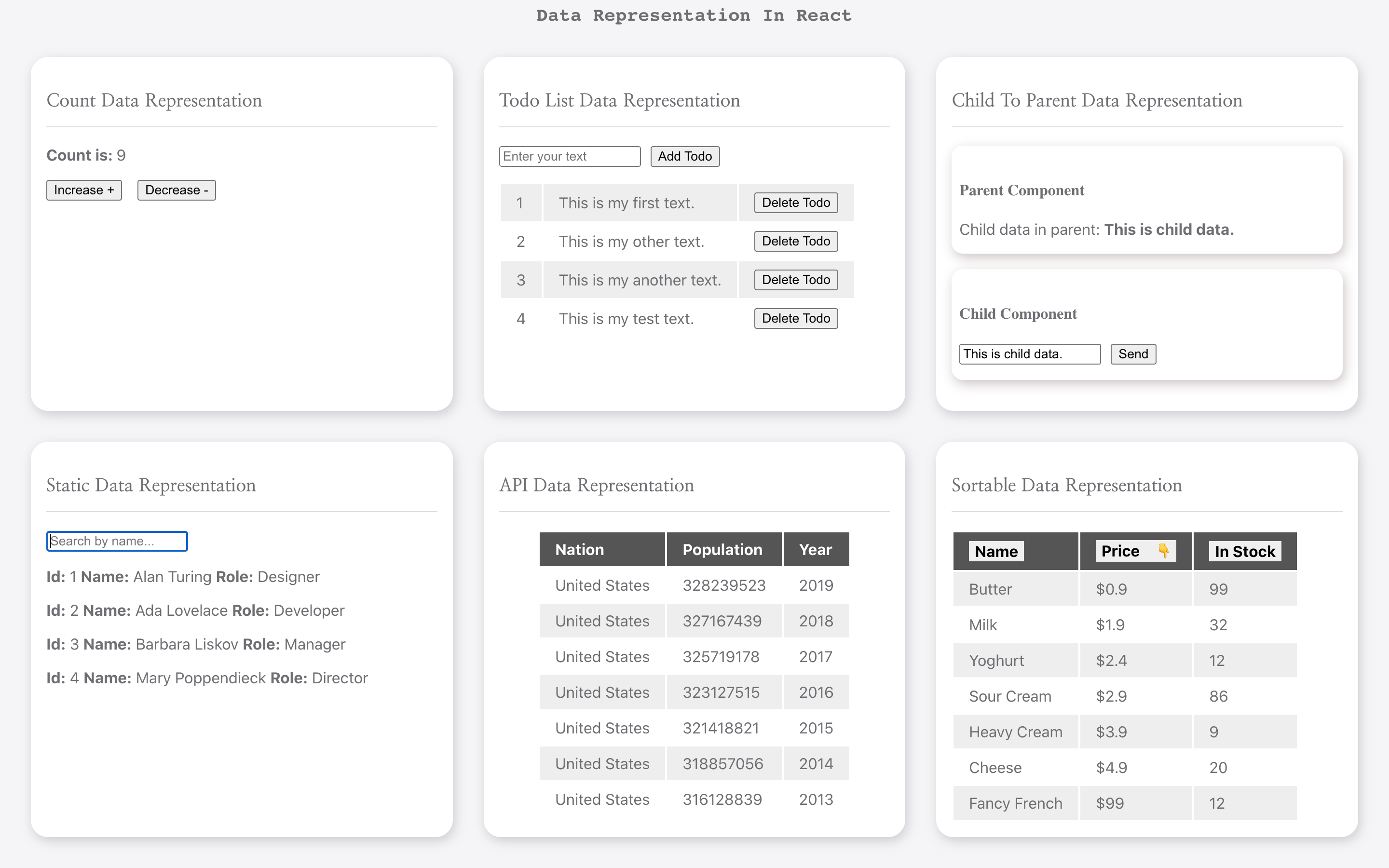Click the 'Search by name...' input field

coord(117,541)
